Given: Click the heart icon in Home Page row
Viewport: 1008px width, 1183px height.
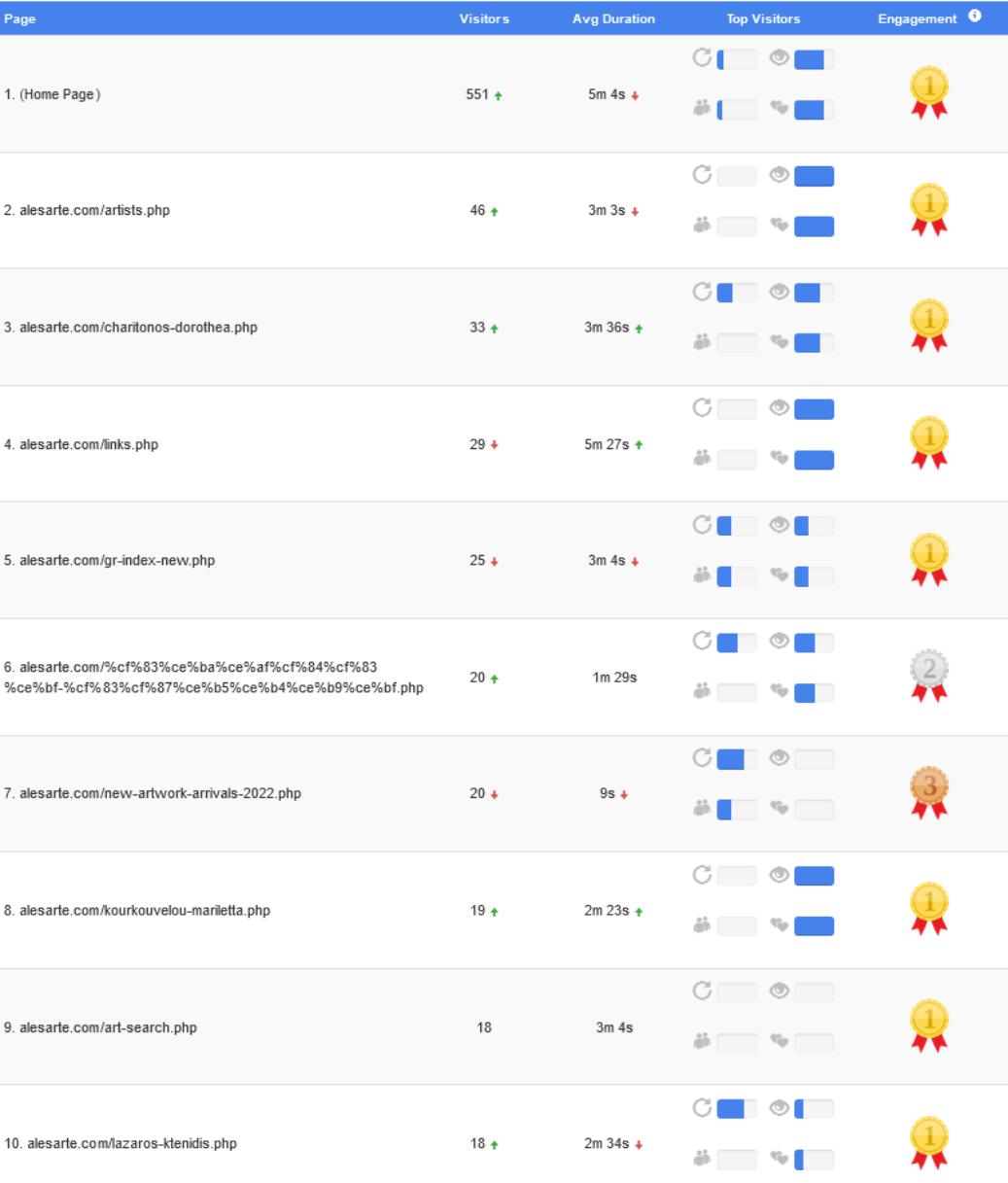Looking at the screenshot, I should click(x=779, y=110).
